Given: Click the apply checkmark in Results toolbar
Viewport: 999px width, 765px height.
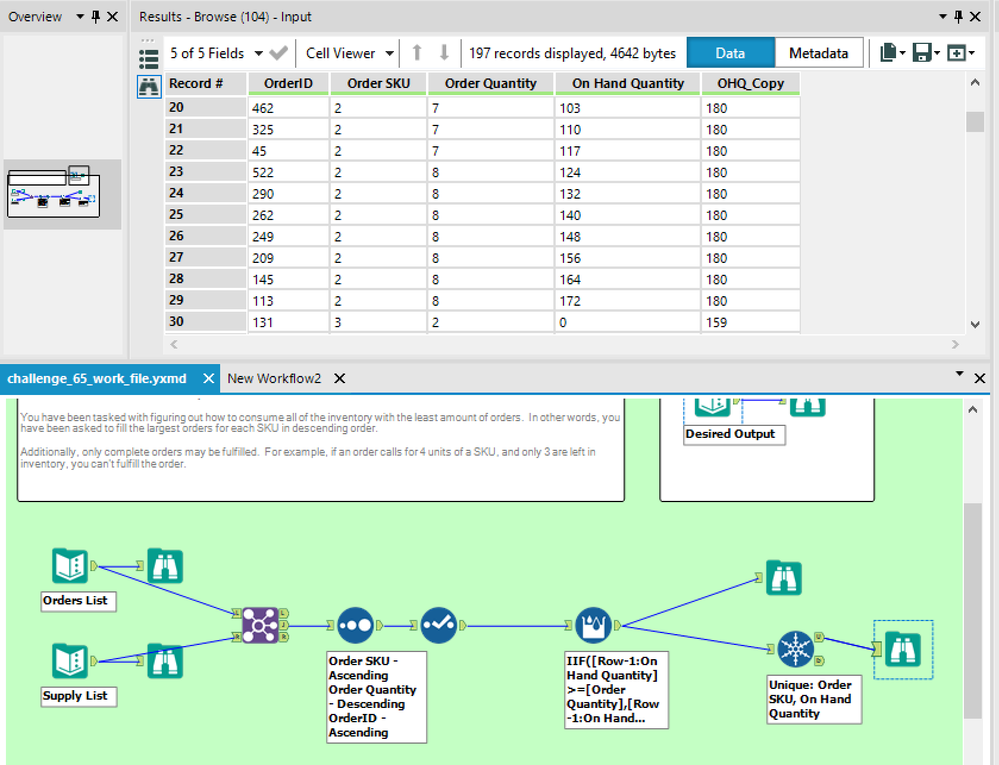Looking at the screenshot, I should [278, 53].
